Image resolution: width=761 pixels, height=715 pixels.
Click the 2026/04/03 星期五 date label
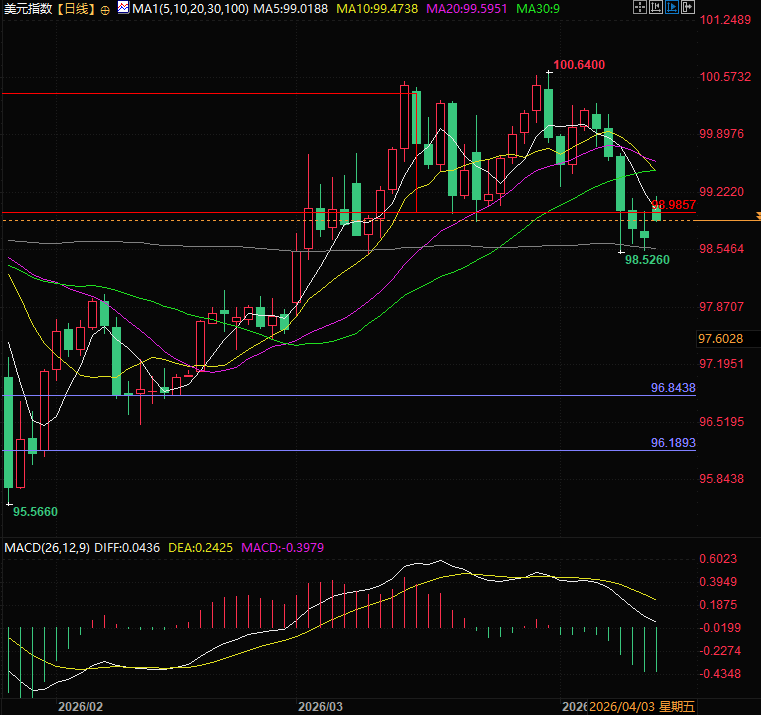coord(640,706)
